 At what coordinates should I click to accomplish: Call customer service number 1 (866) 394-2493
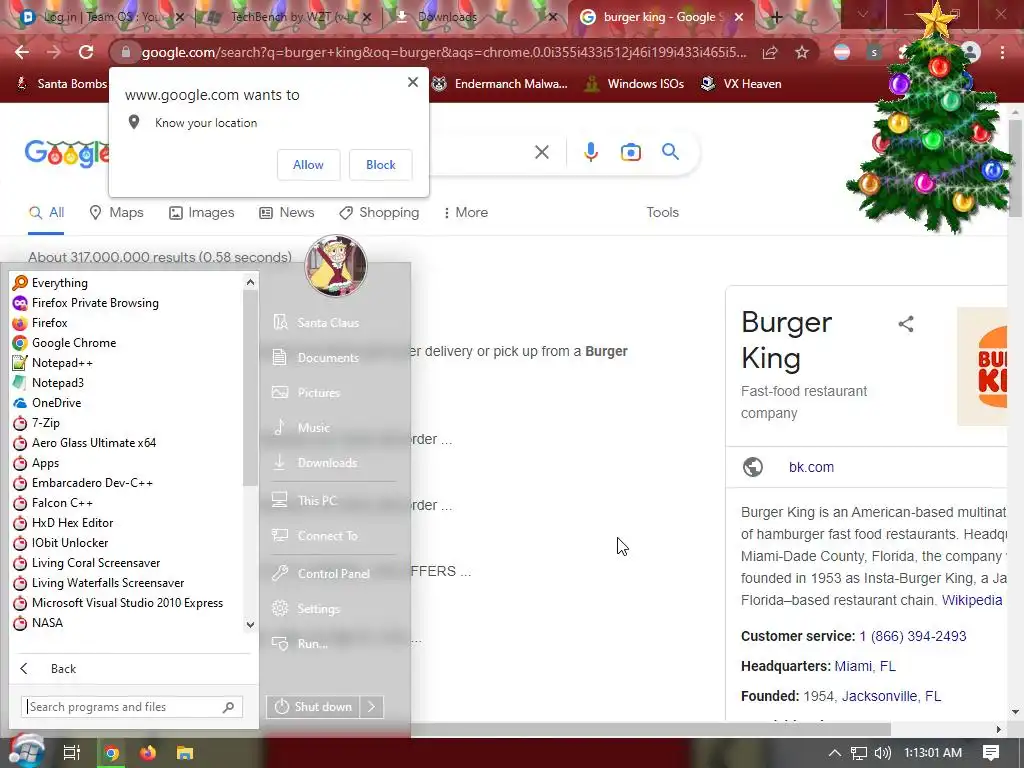point(913,636)
